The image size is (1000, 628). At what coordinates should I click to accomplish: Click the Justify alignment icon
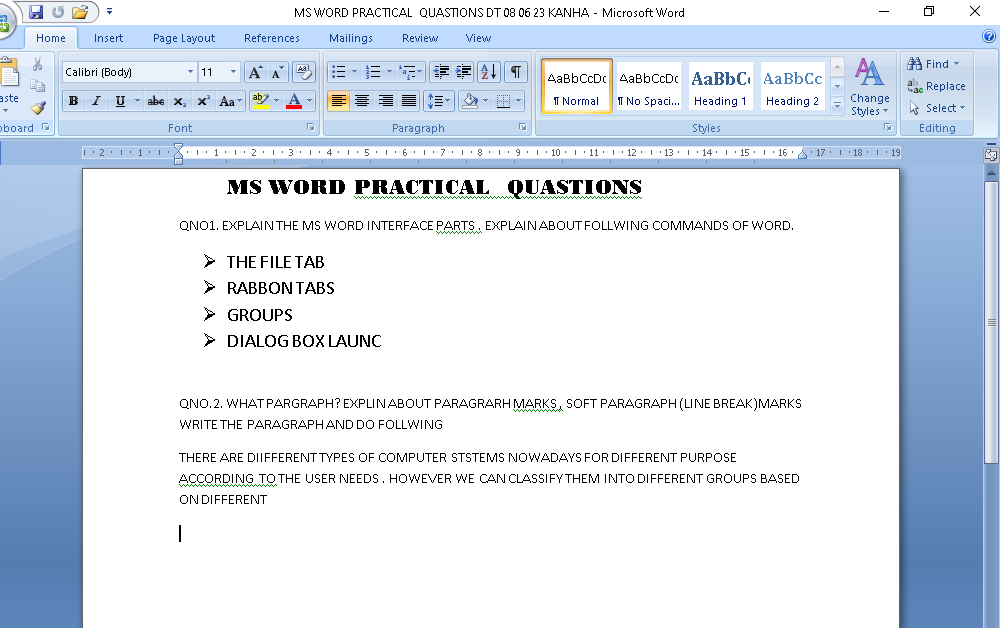(409, 101)
